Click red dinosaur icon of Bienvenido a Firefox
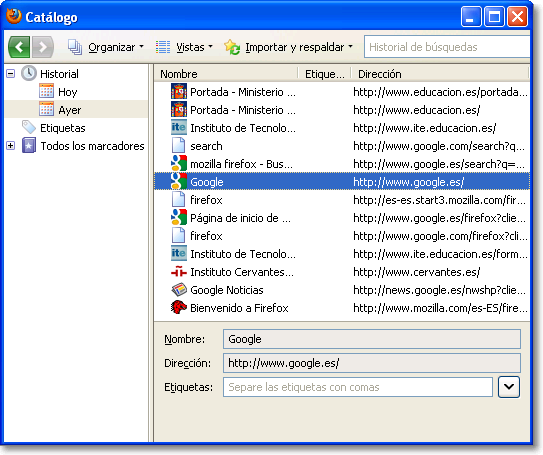 (x=179, y=307)
